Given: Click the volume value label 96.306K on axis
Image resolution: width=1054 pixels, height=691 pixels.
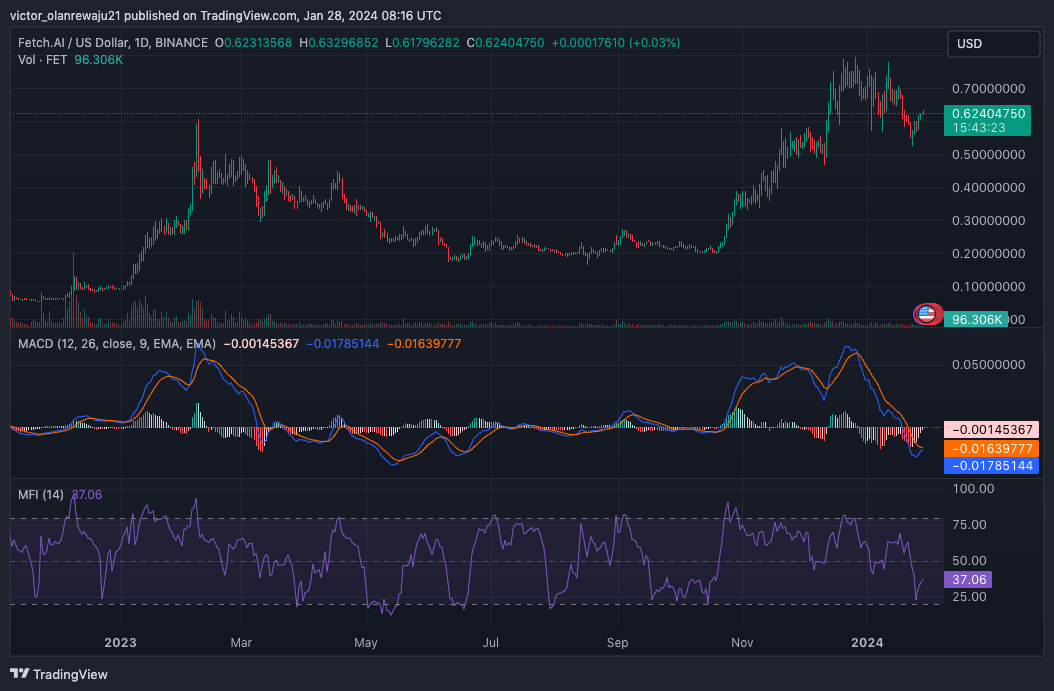Looking at the screenshot, I should click(x=976, y=319).
